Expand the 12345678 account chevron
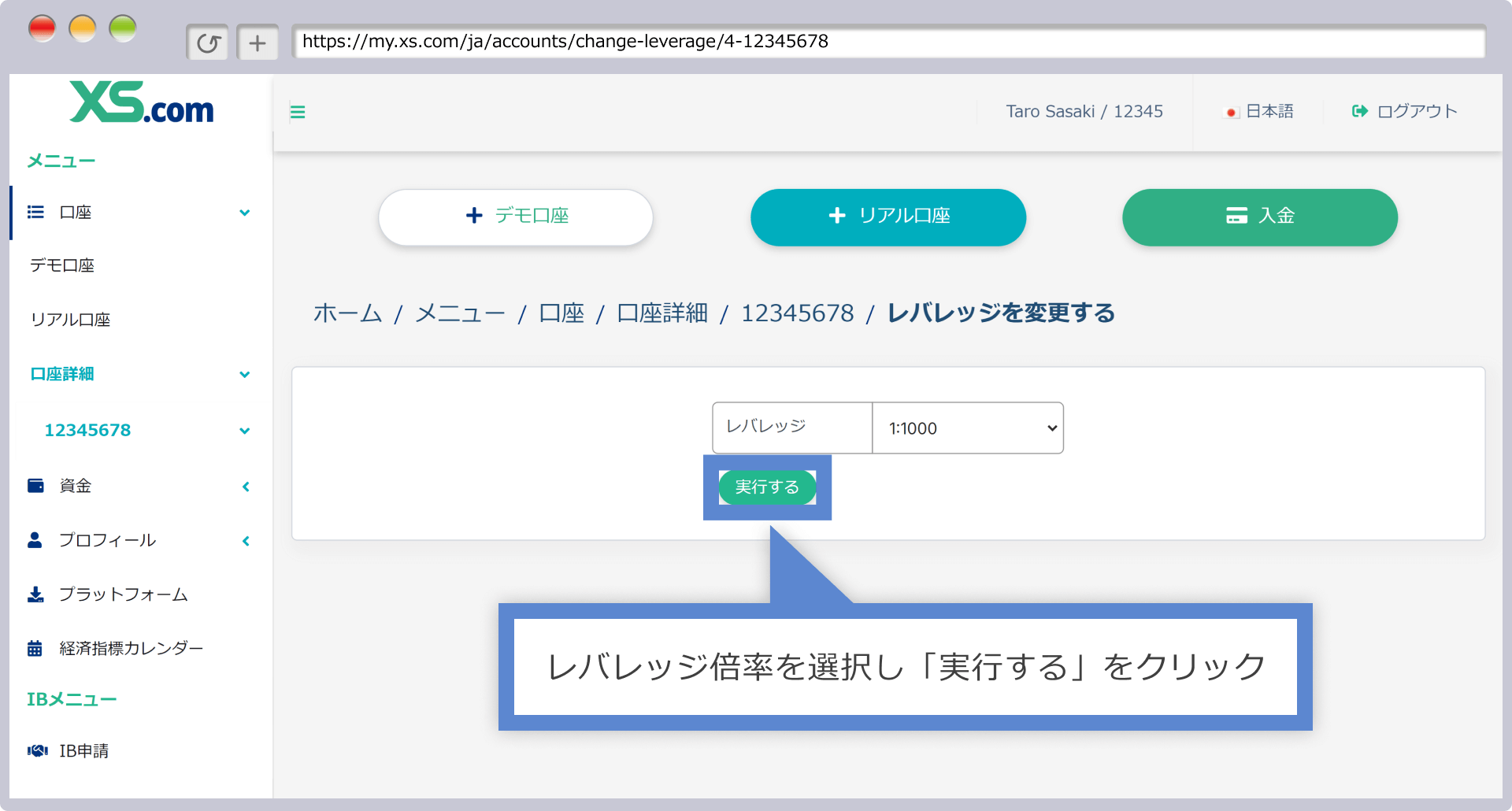 (x=245, y=431)
